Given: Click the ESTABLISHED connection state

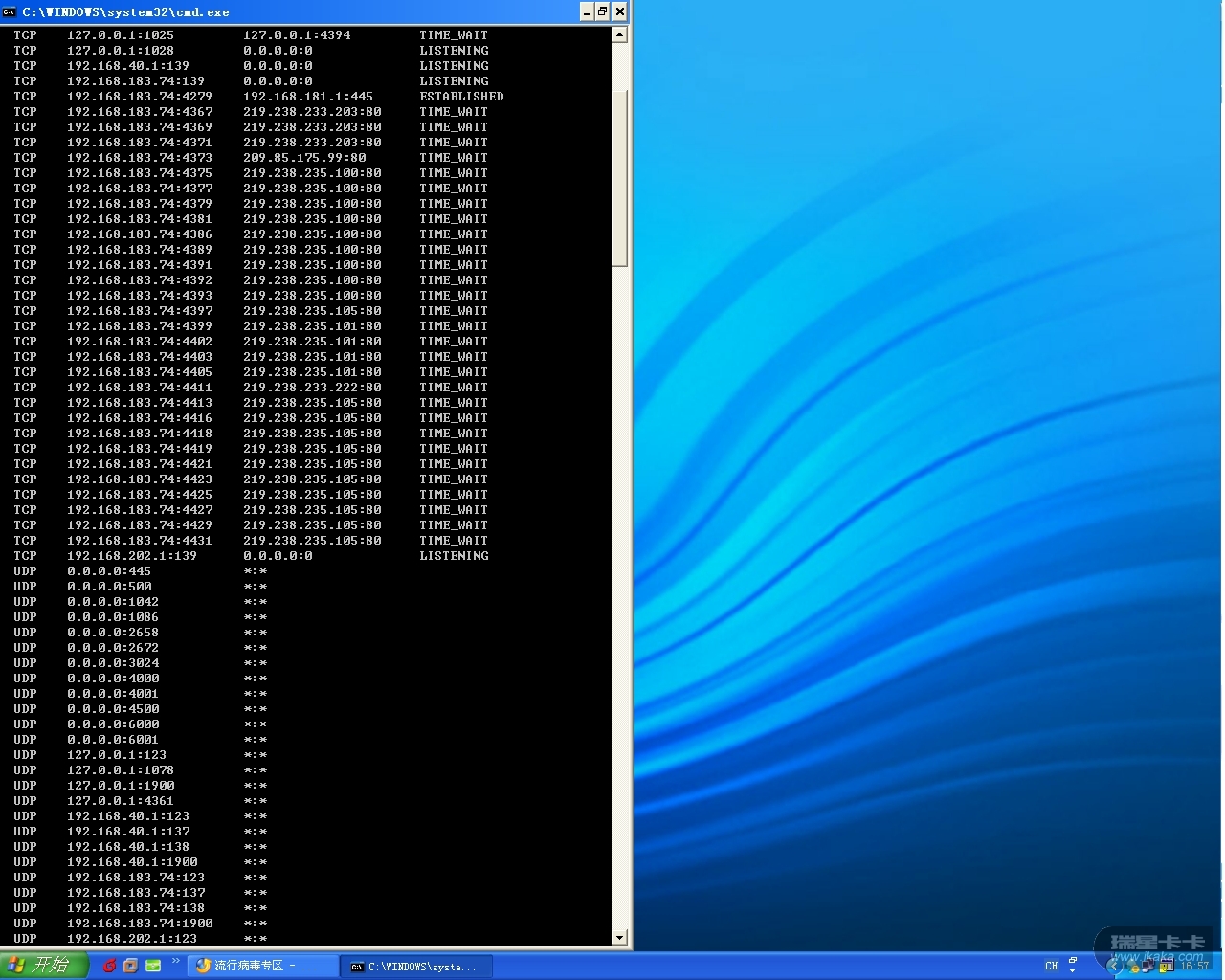Looking at the screenshot, I should pyautogui.click(x=461, y=97).
